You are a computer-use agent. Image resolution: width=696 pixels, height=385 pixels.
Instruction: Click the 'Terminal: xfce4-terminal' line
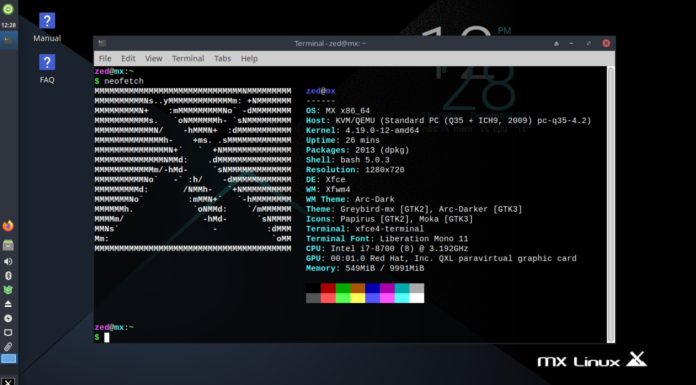365,229
